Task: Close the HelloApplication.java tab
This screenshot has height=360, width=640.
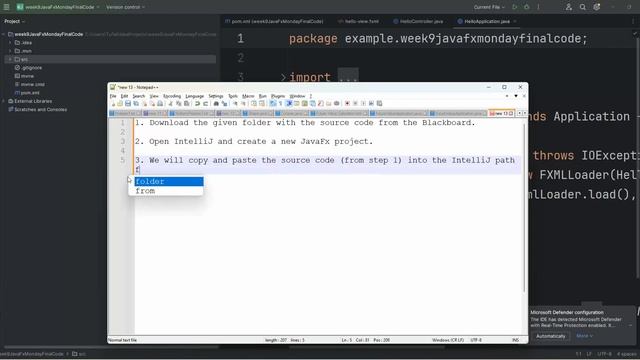Action: [x=515, y=21]
